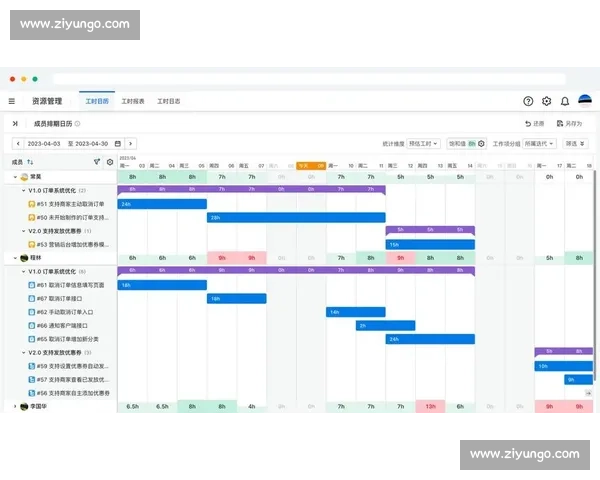Screen dimensions: 600x480
Task: Click the 还原 restore button
Action: [x=535, y=123]
